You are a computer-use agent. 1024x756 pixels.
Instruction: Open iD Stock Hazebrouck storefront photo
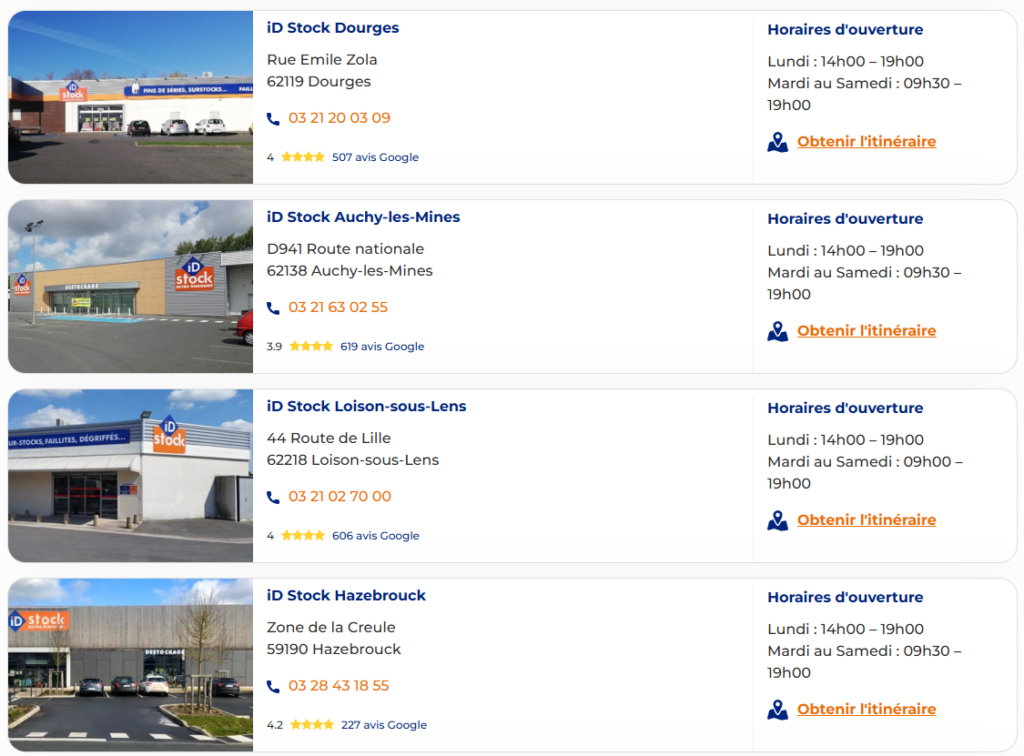click(x=131, y=665)
